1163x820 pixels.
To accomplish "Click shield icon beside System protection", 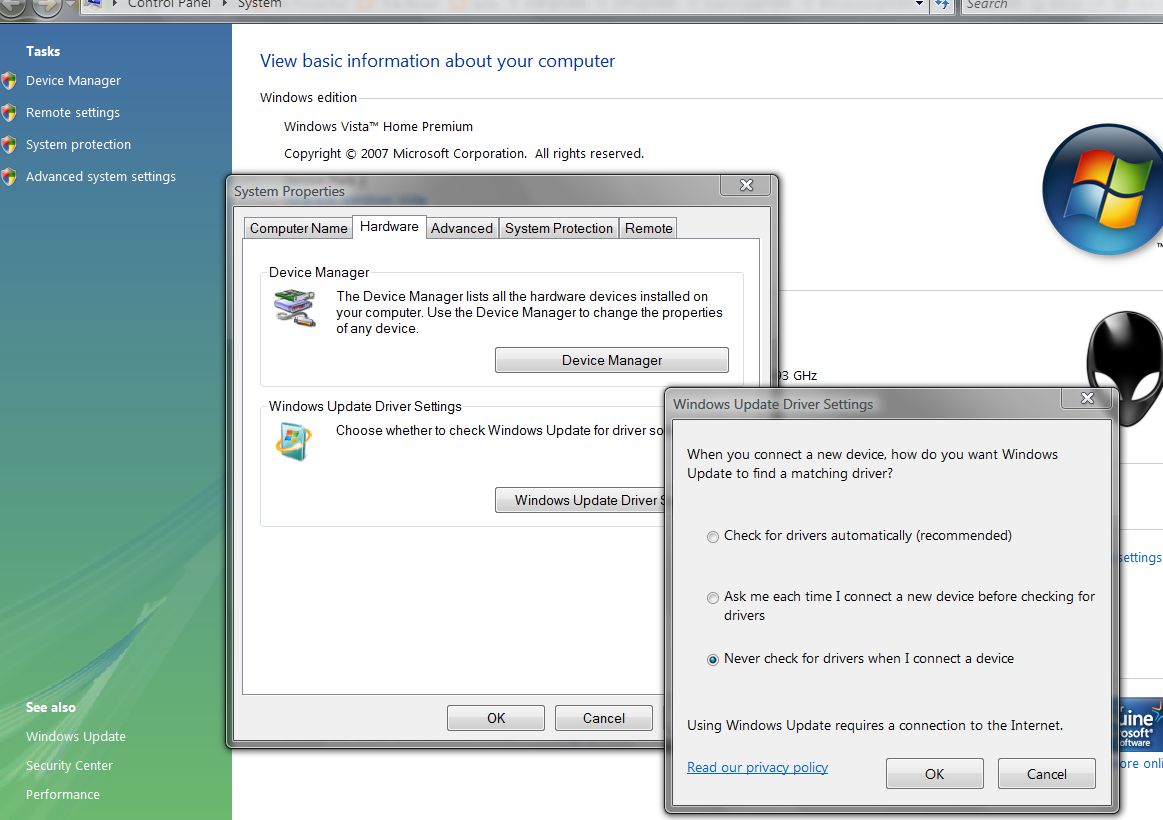I will 9,145.
